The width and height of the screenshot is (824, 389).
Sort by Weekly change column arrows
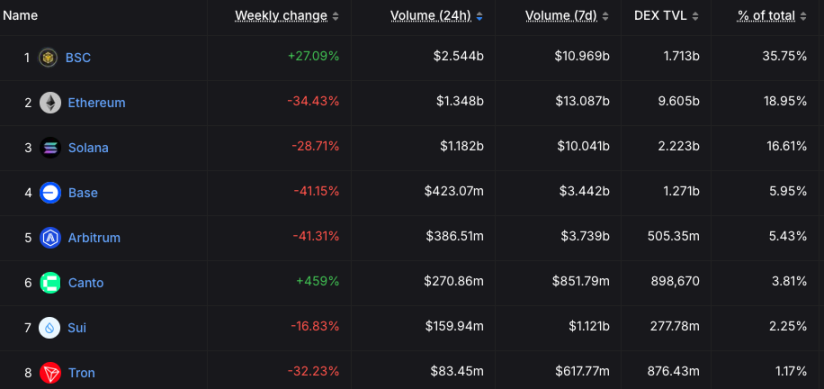(x=335, y=16)
